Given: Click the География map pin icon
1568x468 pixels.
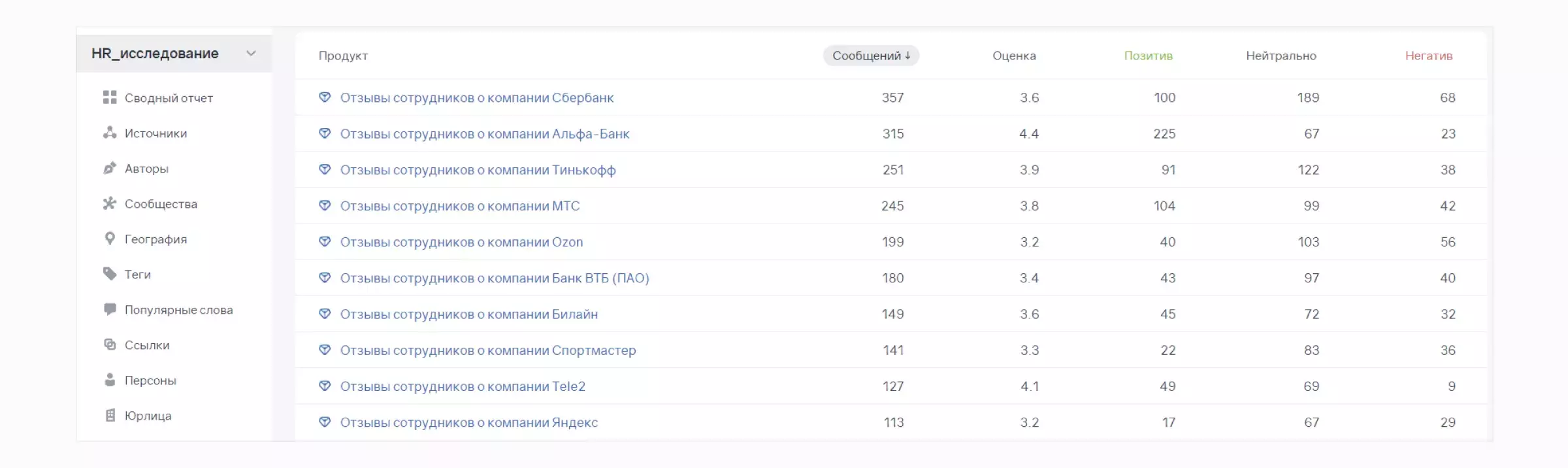Looking at the screenshot, I should [x=110, y=239].
